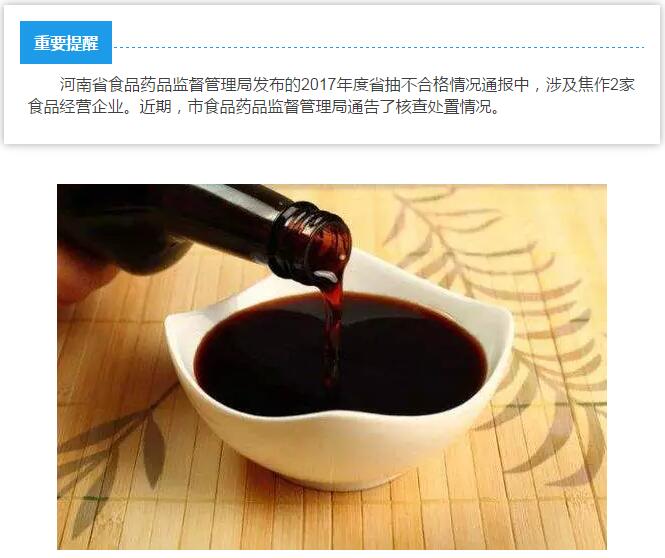
Task: Select the 2017年度 text in the notice
Action: (334, 85)
